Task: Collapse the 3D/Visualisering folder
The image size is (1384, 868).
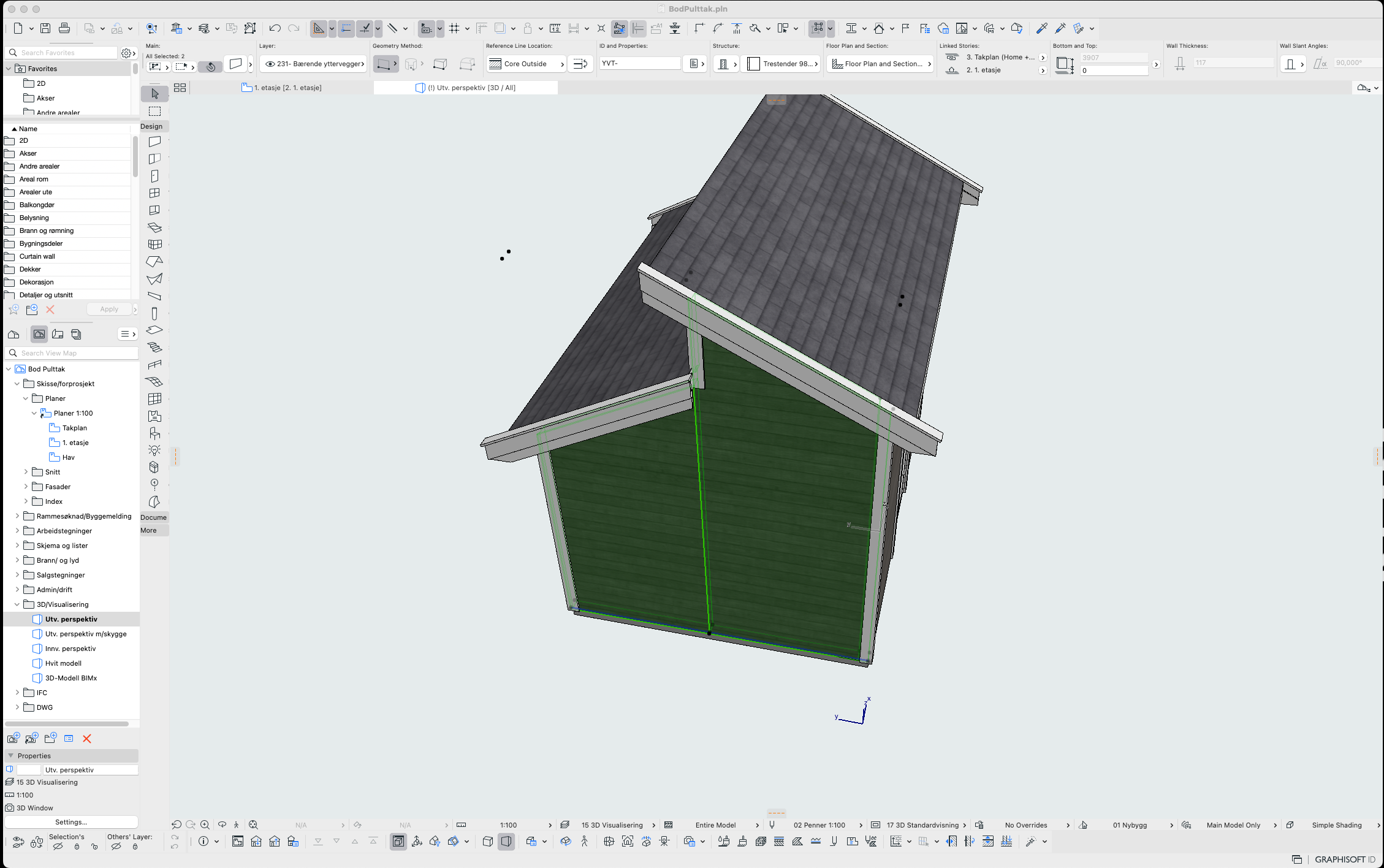Action: (17, 604)
